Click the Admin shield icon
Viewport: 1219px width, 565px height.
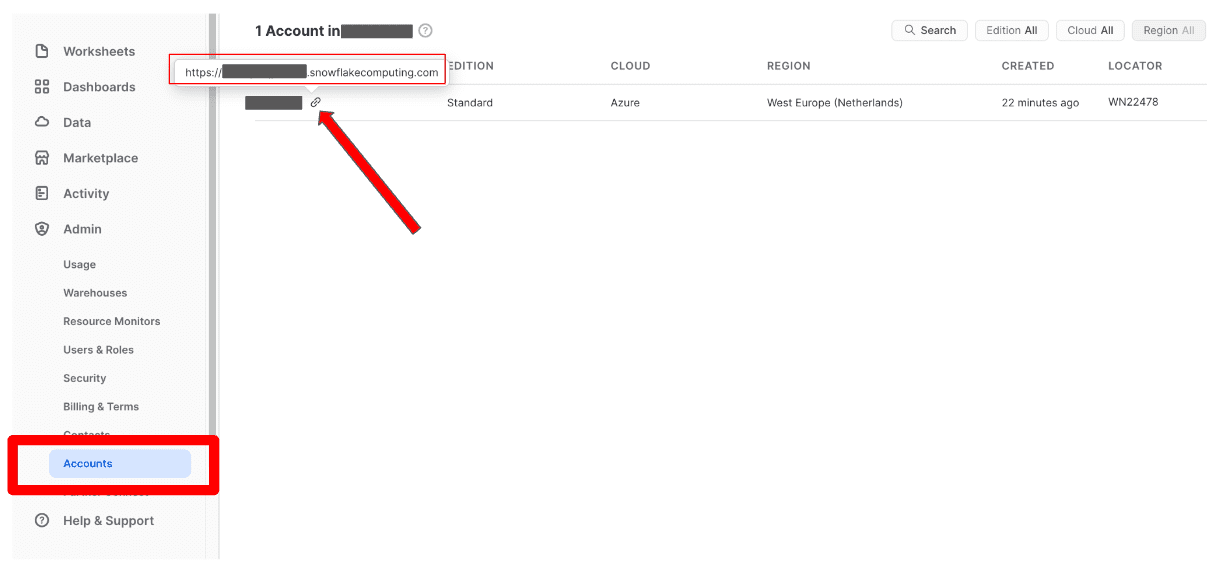42,229
